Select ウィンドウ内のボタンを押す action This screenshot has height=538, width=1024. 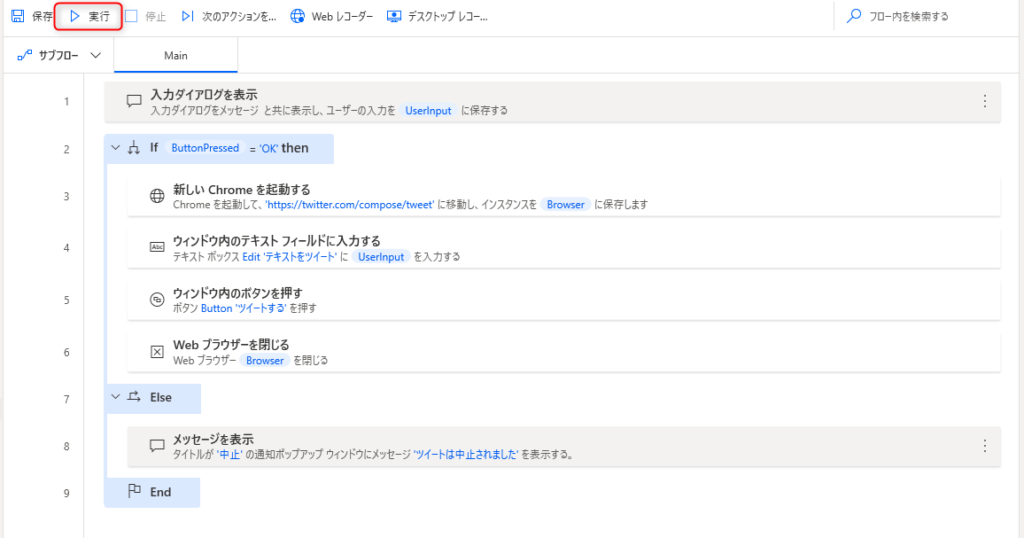coord(564,300)
